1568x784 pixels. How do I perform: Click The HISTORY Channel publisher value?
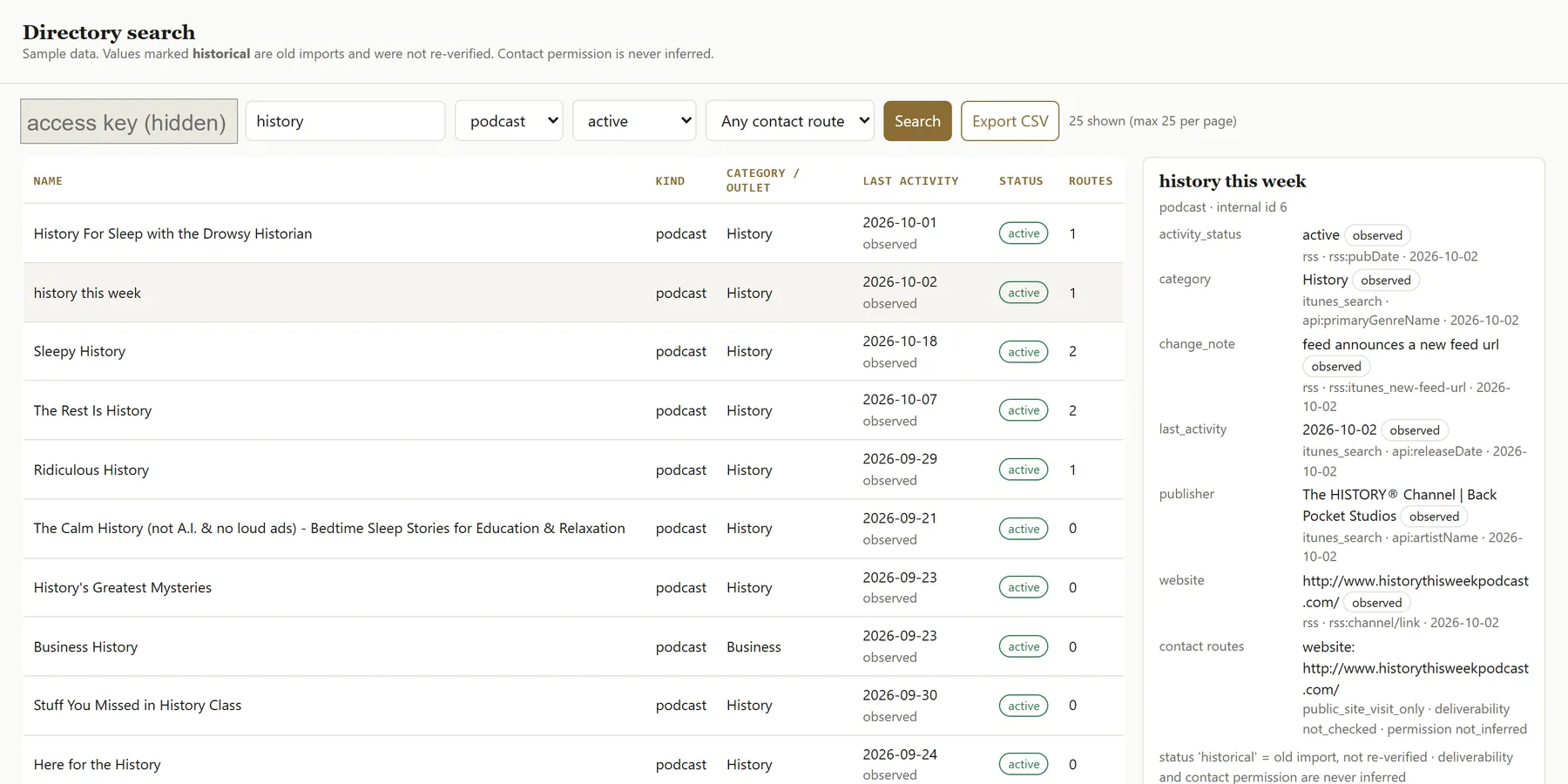coord(1399,505)
